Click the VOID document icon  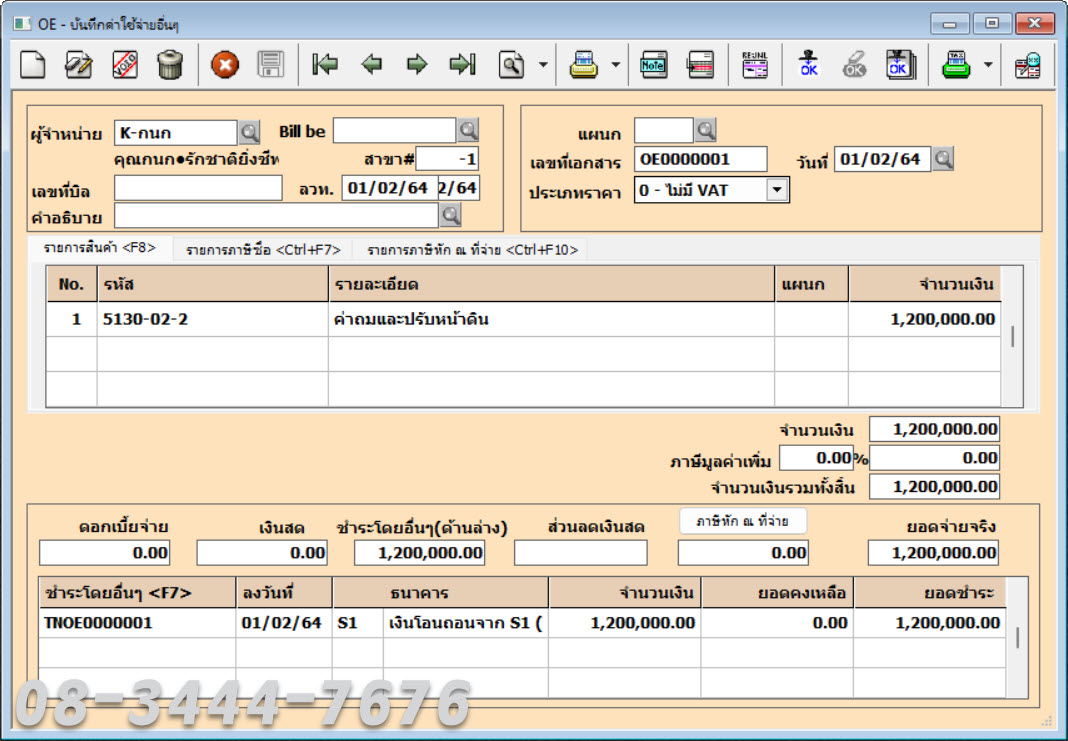pos(125,65)
